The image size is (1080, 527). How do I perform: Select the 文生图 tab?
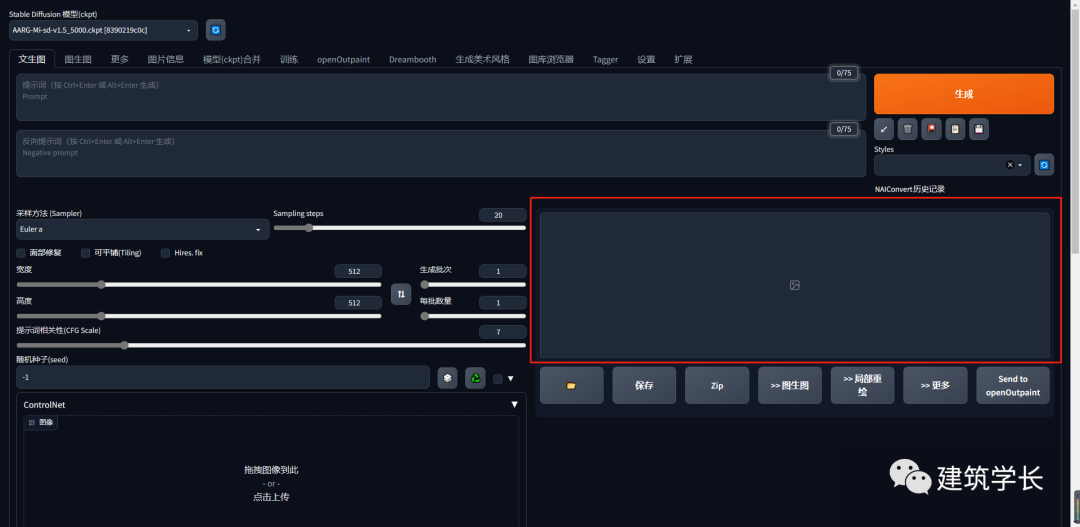[32, 59]
